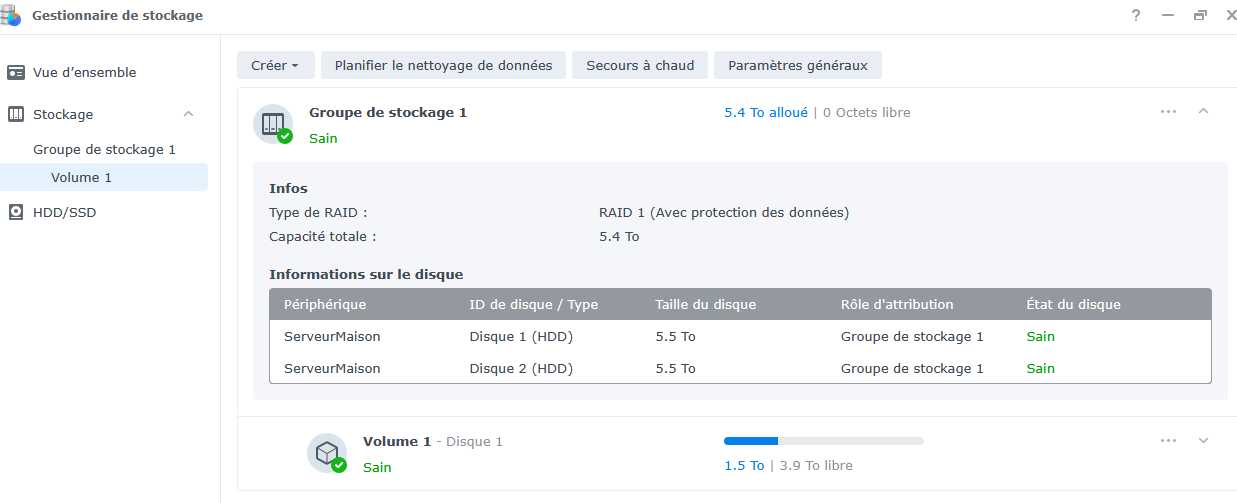Click the Stockage sidebar icon
The height and width of the screenshot is (503, 1237).
pyautogui.click(x=16, y=115)
